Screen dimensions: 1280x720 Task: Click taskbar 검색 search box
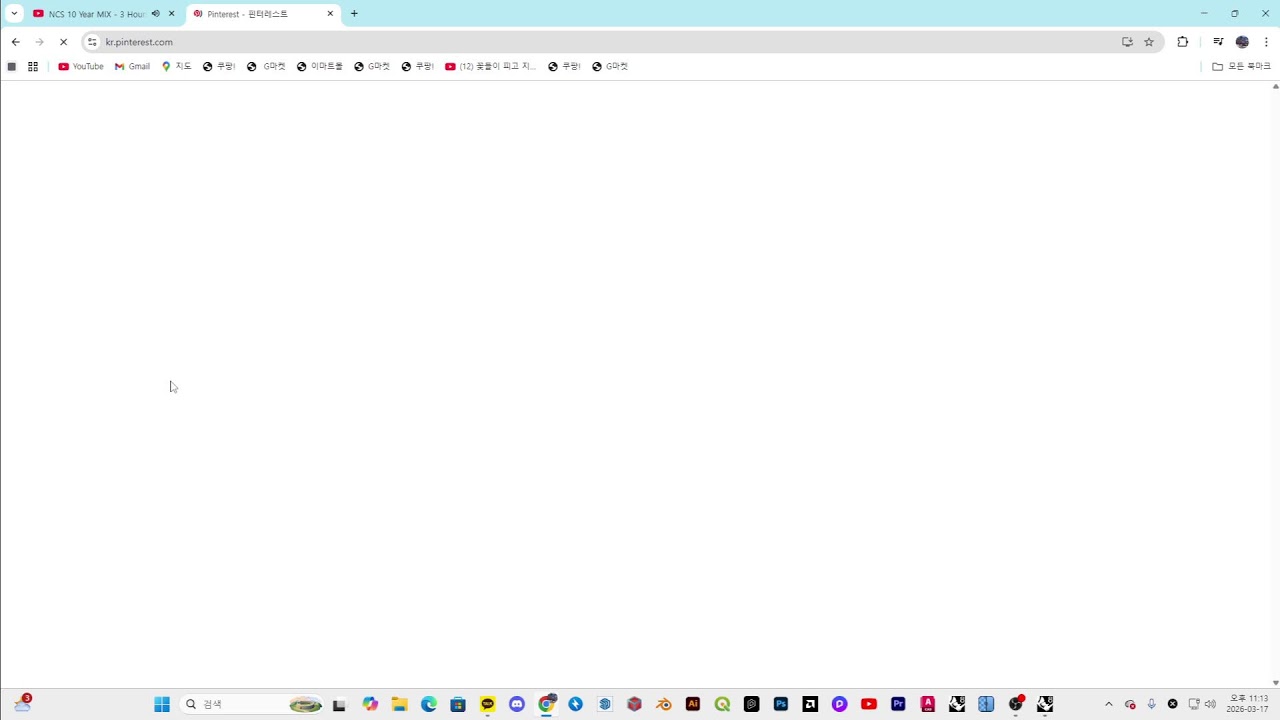pos(252,704)
